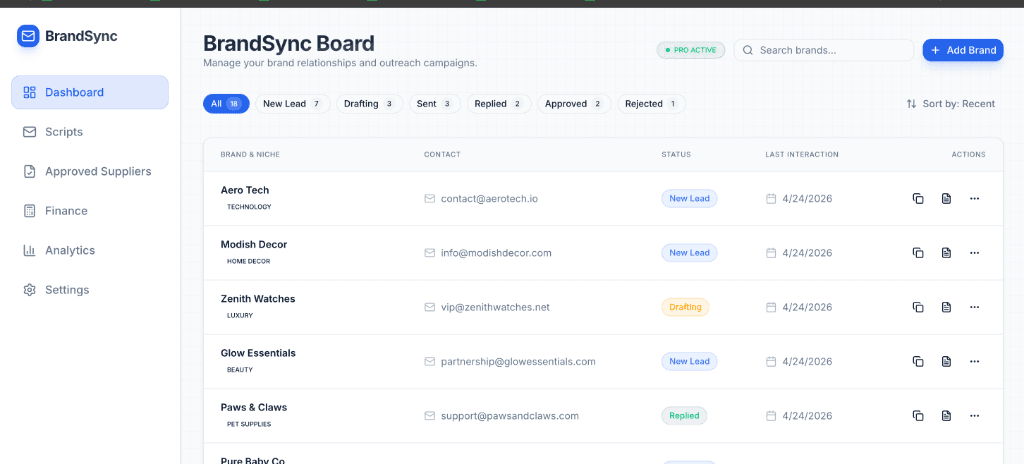
Task: Open document icon for Glow Essentials
Action: 946,361
